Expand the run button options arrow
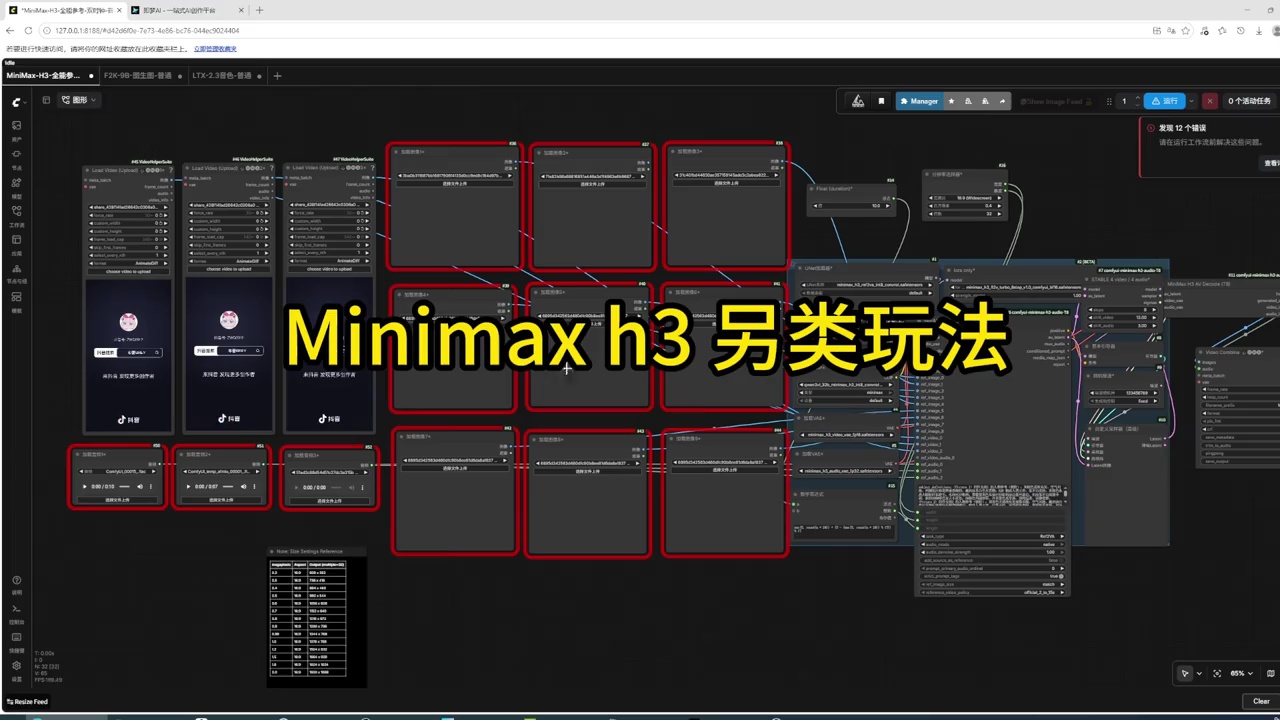 coord(1194,101)
